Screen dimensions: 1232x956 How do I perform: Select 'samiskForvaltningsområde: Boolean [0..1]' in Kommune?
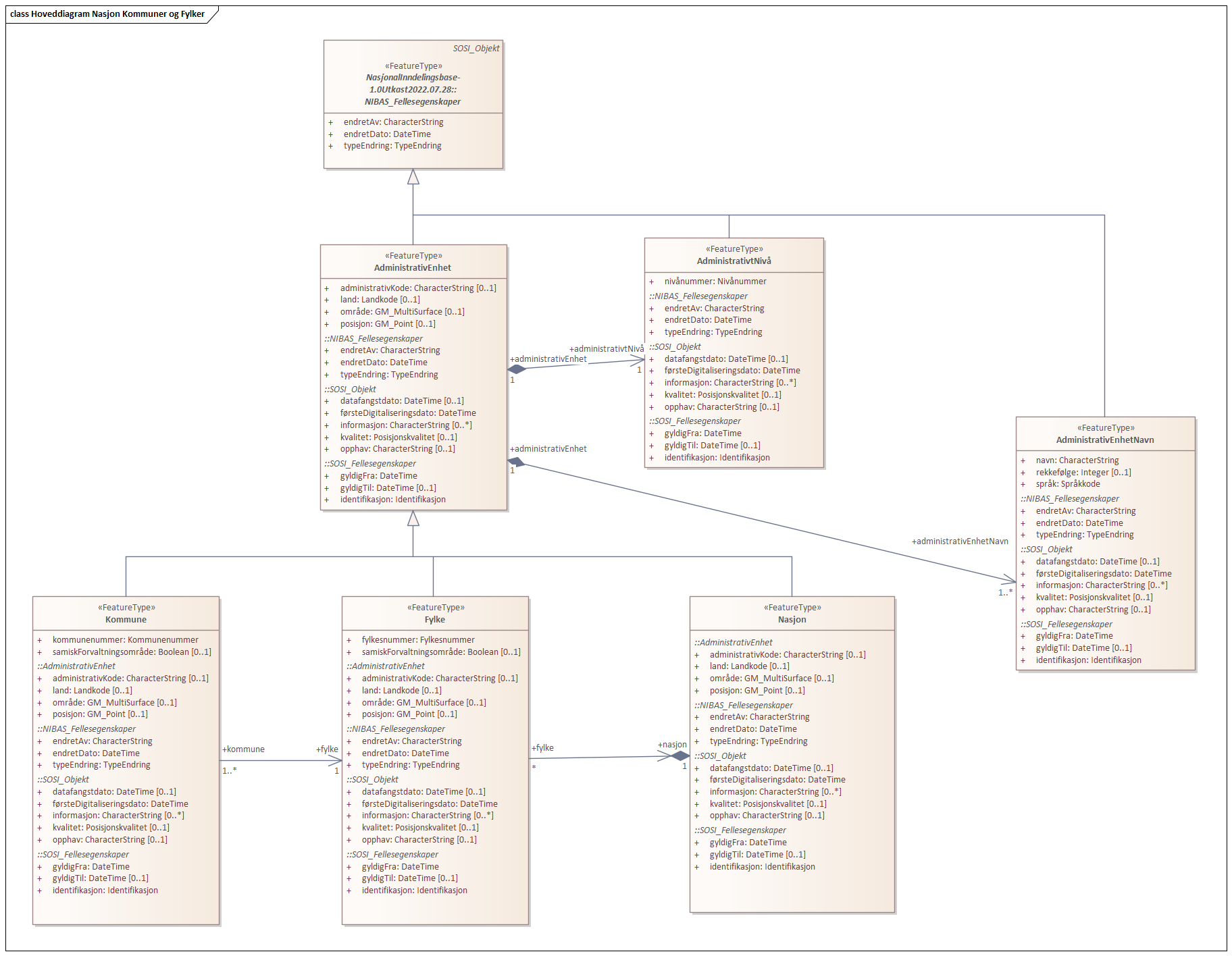point(132,652)
